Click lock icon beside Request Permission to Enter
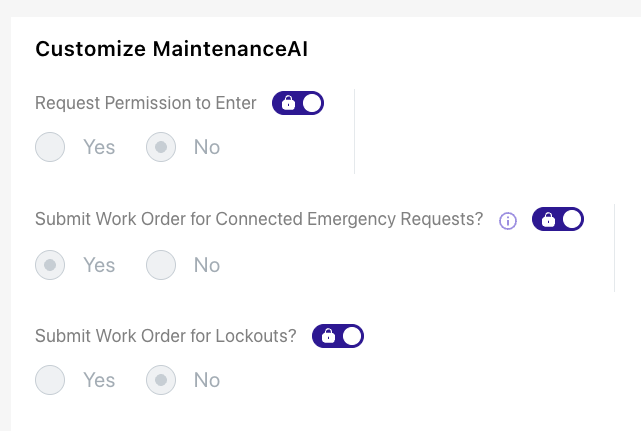This screenshot has width=641, height=431. pyautogui.click(x=288, y=103)
